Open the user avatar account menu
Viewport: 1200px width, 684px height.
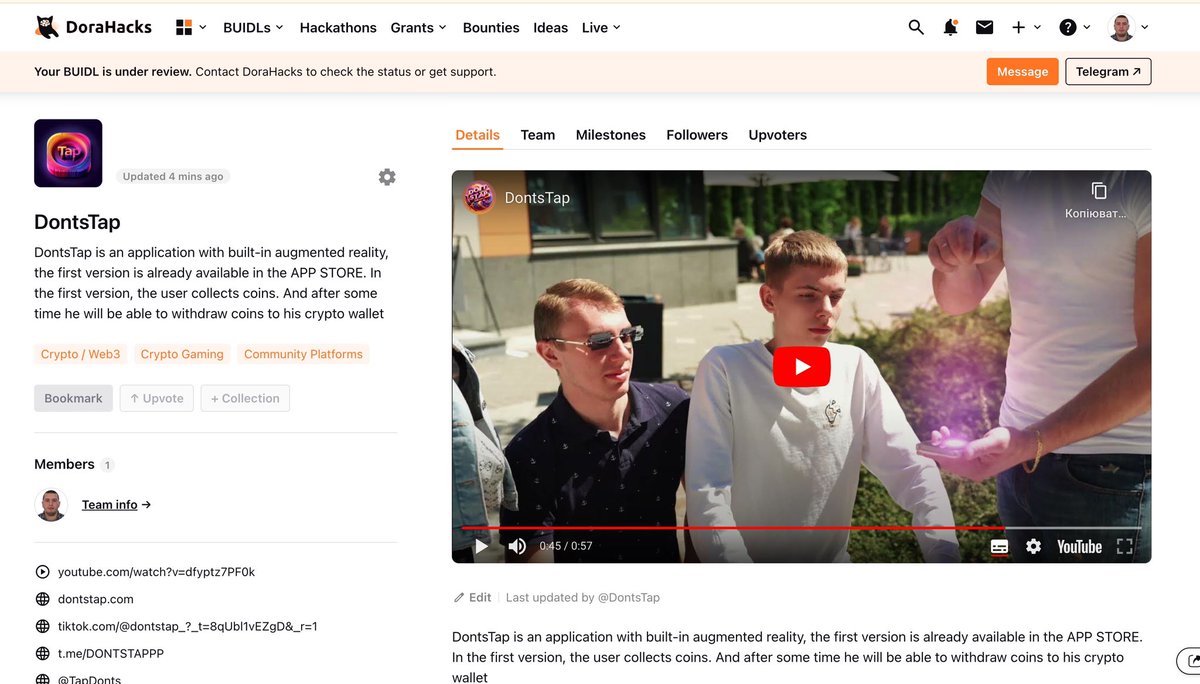tap(1129, 27)
